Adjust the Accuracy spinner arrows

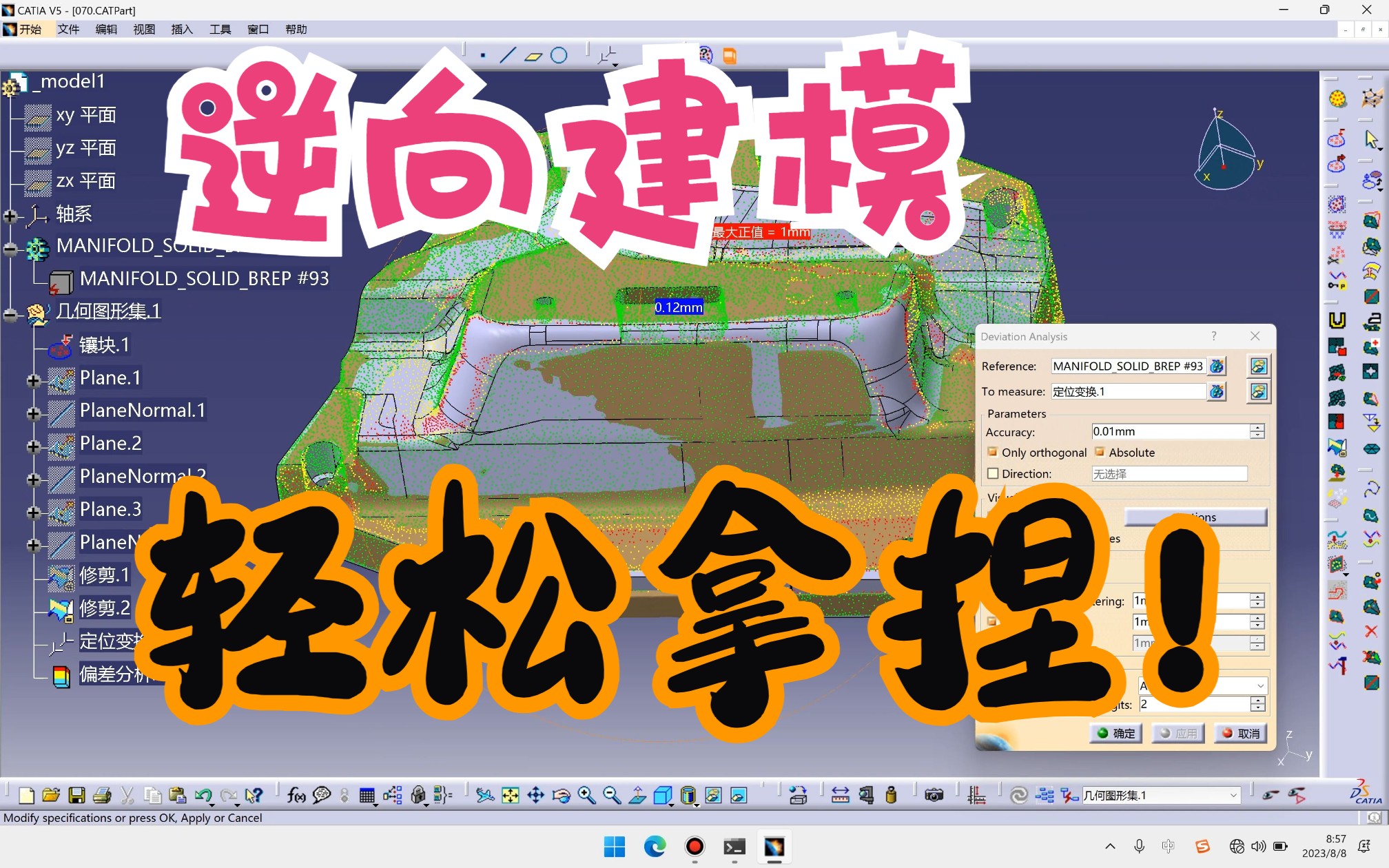tap(1257, 431)
